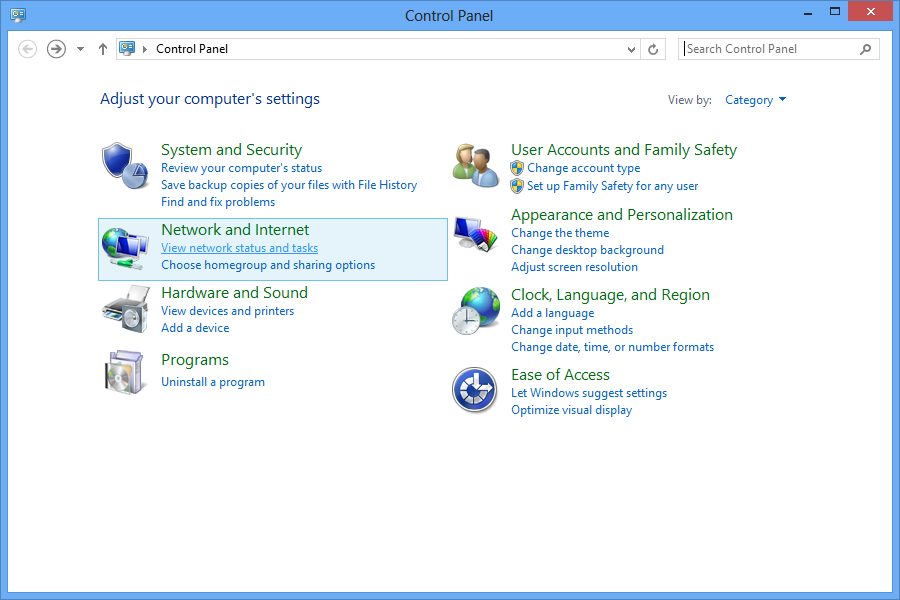Expand the address bar history dropdown
900x600 pixels.
pyautogui.click(x=631, y=49)
